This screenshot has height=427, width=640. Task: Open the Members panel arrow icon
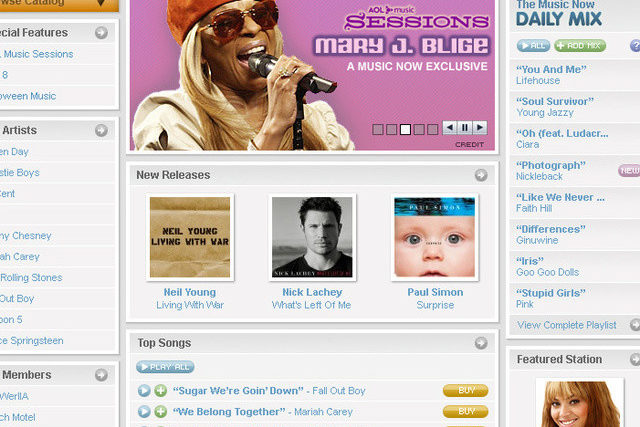click(102, 375)
